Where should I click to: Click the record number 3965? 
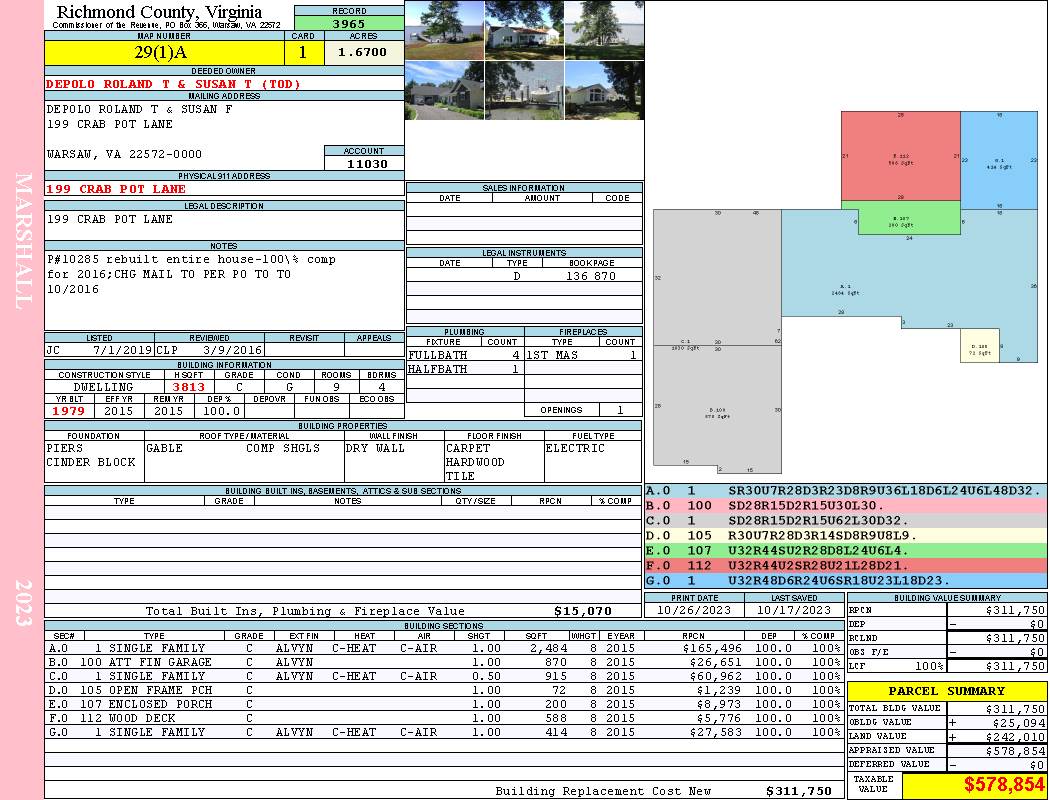click(349, 23)
